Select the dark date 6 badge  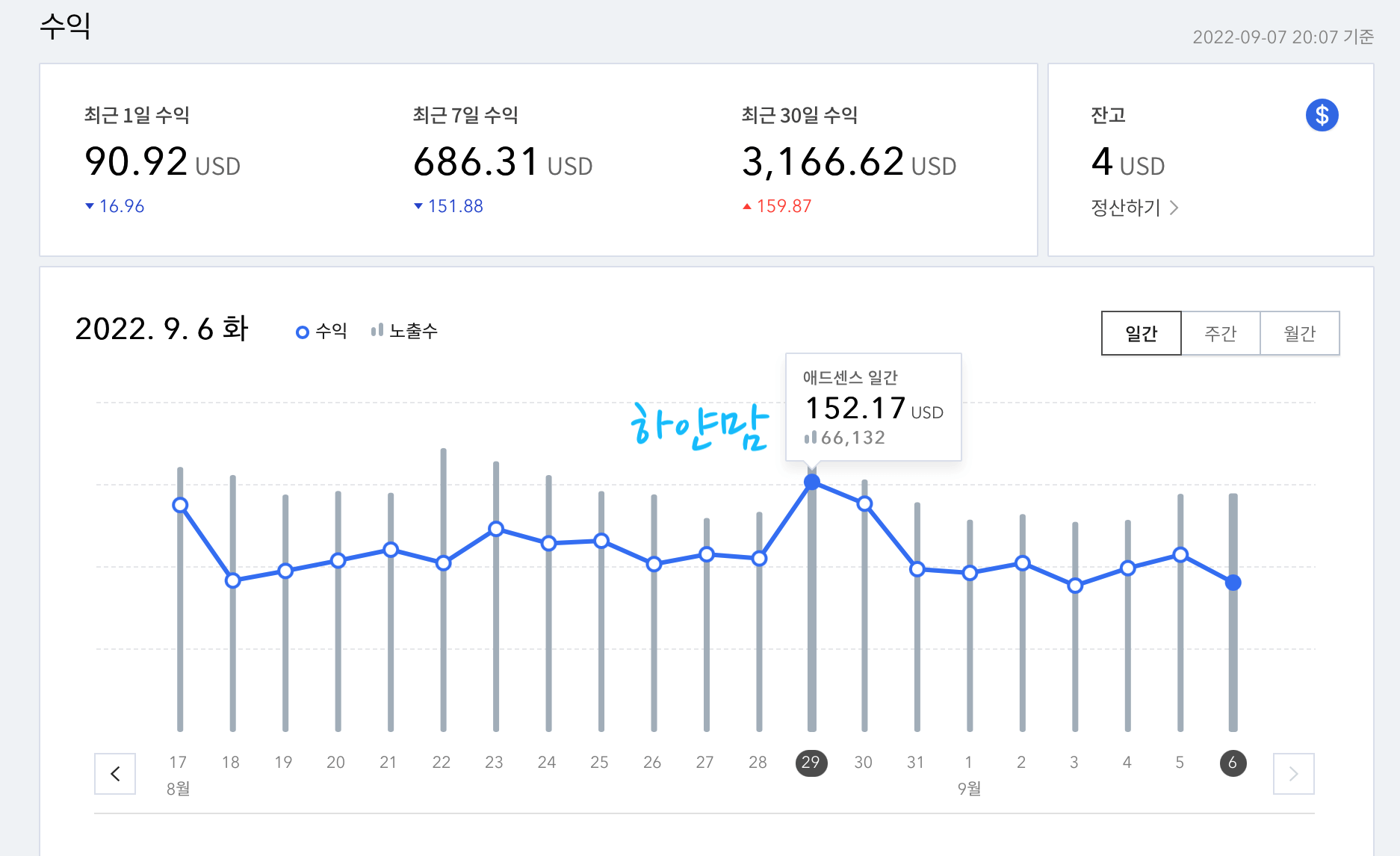tap(1232, 763)
